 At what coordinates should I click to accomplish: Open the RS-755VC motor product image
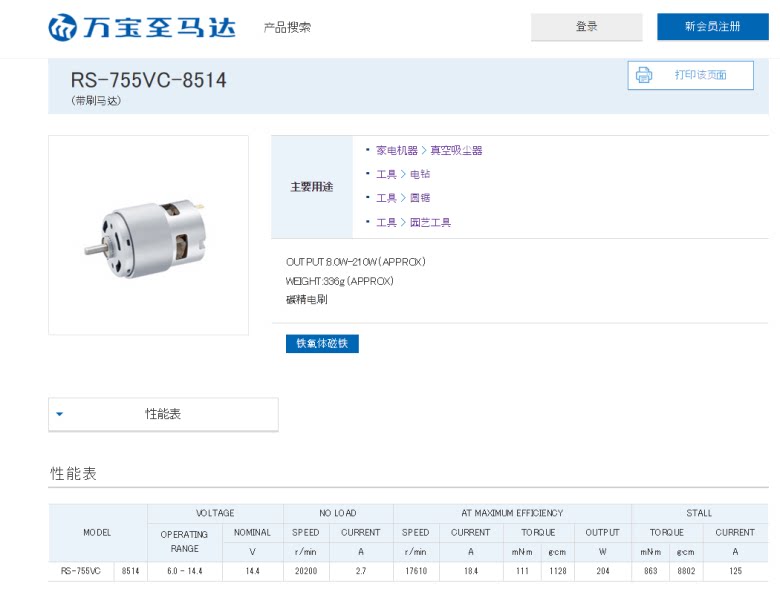148,235
